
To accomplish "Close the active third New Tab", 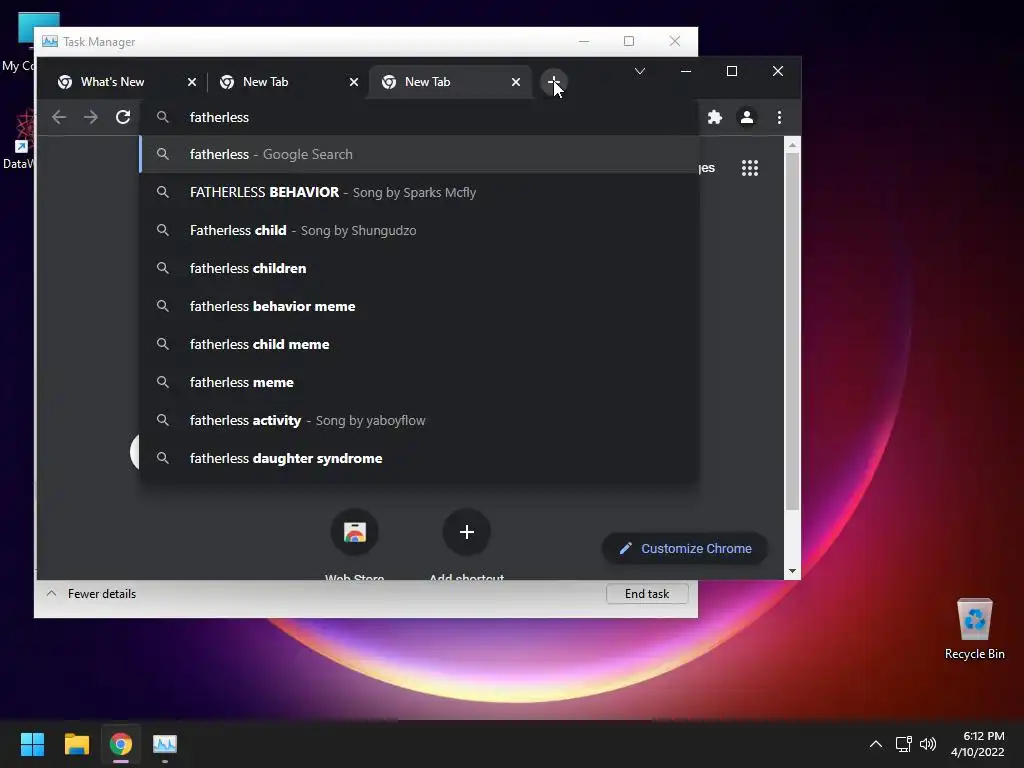I will tap(516, 82).
